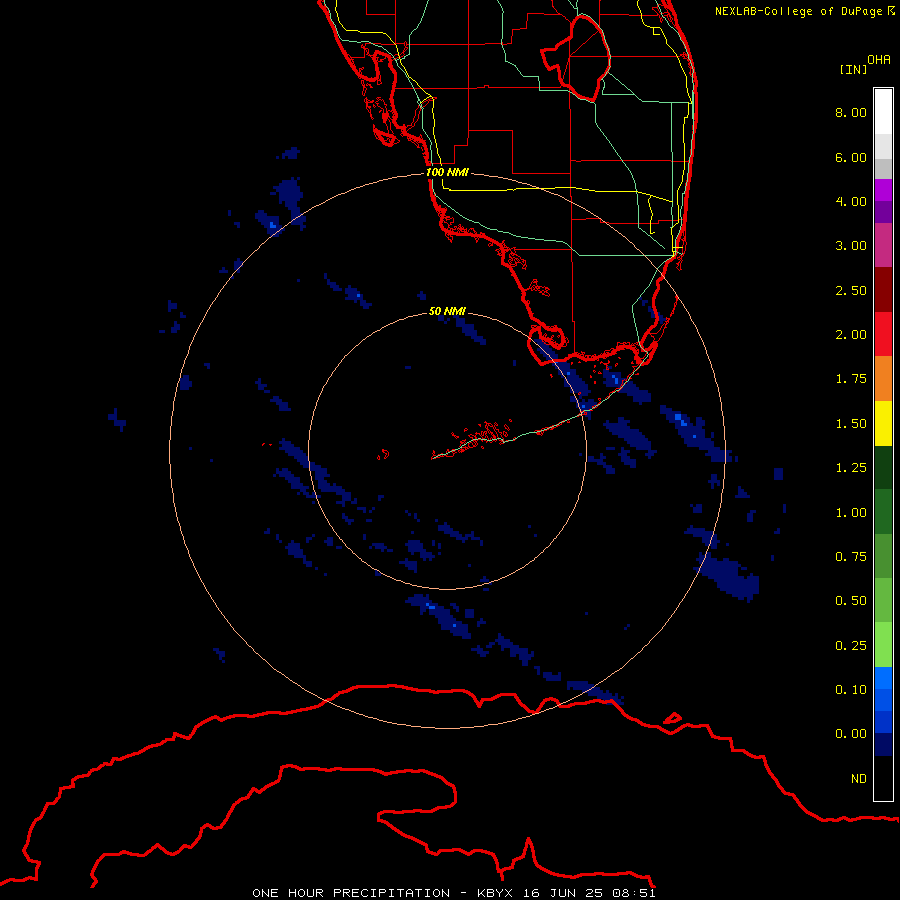The height and width of the screenshot is (900, 900).
Task: Click the OHA product label above legend
Action: click(879, 60)
